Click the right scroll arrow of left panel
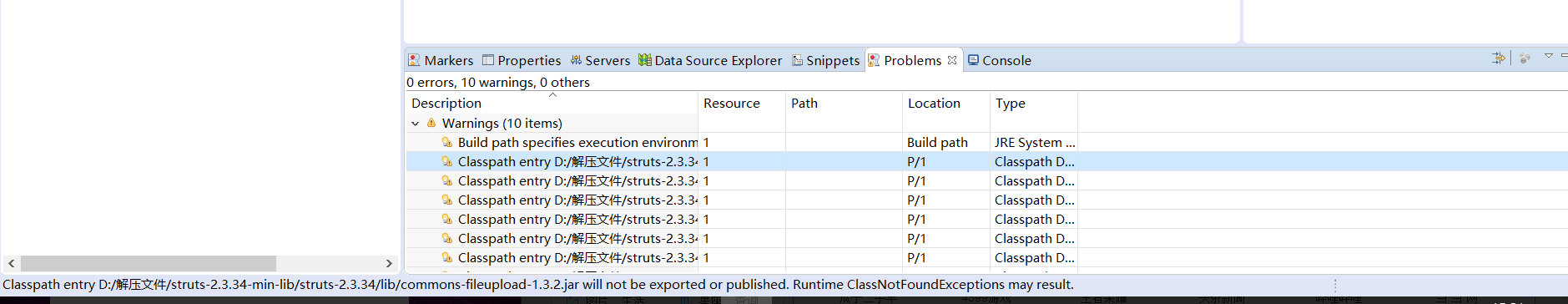 tap(389, 263)
